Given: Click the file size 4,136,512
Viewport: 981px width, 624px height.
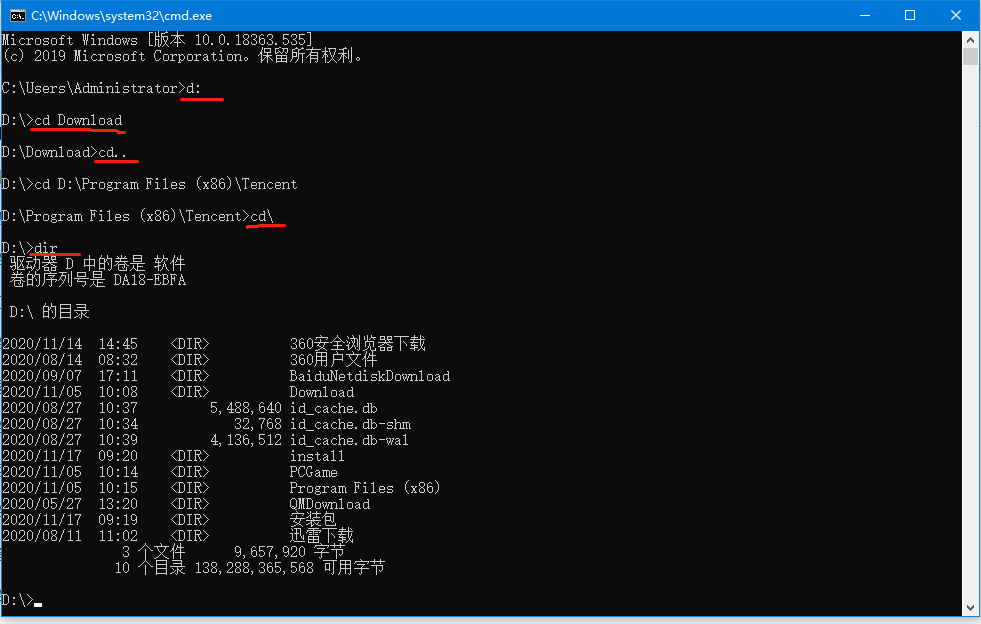Looking at the screenshot, I should [x=246, y=440].
